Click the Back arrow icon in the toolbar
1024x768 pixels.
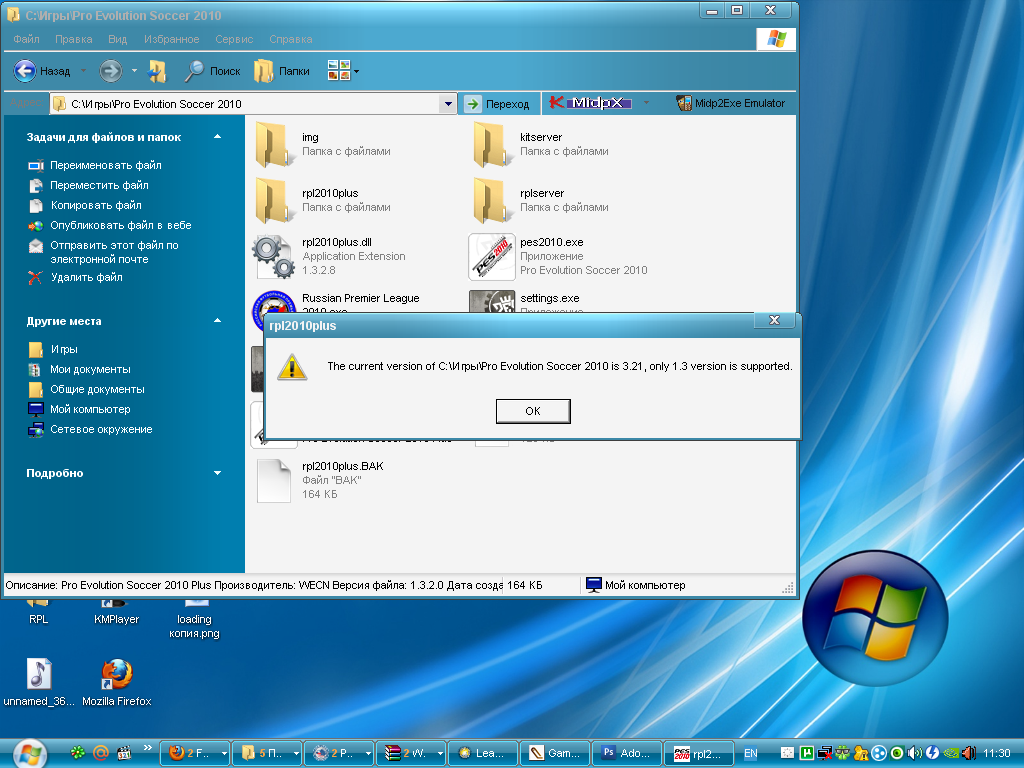tap(25, 71)
